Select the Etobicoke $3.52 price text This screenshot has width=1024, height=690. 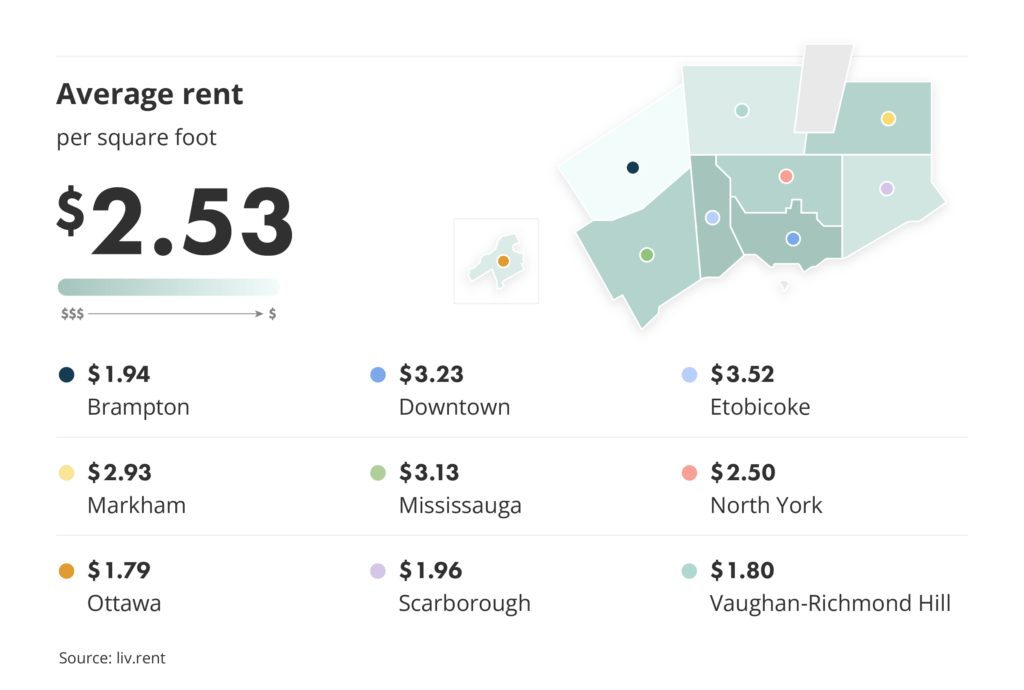click(x=743, y=375)
